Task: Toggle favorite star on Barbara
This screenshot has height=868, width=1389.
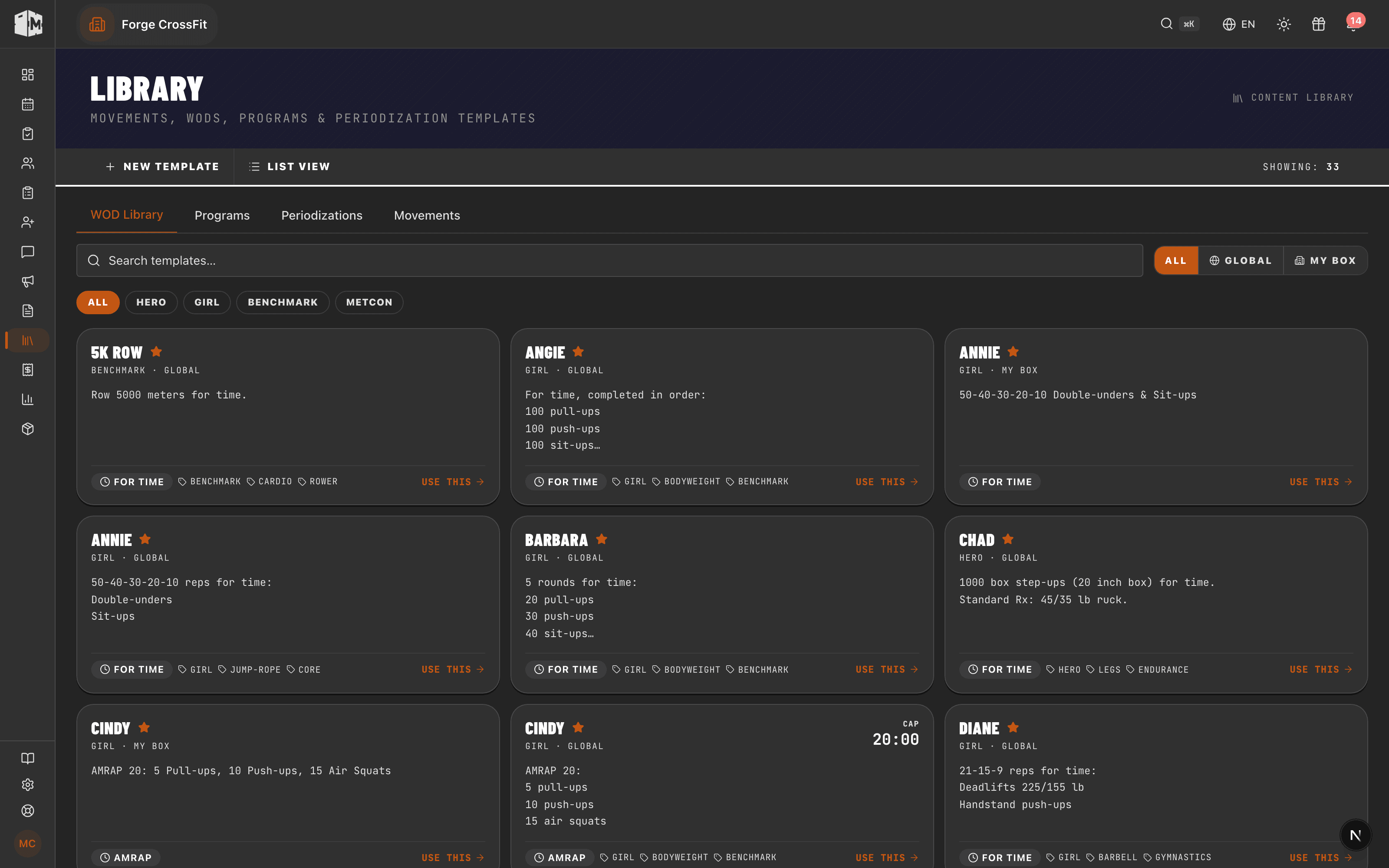Action: click(x=602, y=539)
